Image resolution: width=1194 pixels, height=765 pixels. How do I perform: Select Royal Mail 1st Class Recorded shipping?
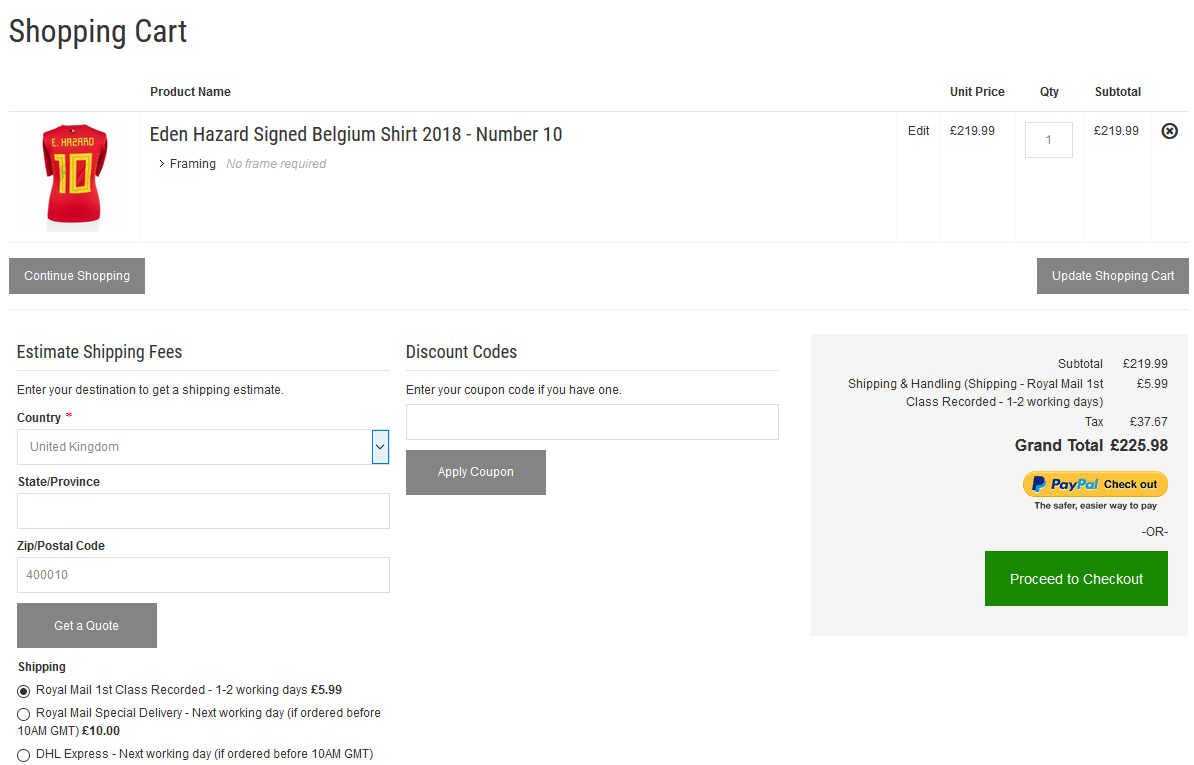coord(24,691)
